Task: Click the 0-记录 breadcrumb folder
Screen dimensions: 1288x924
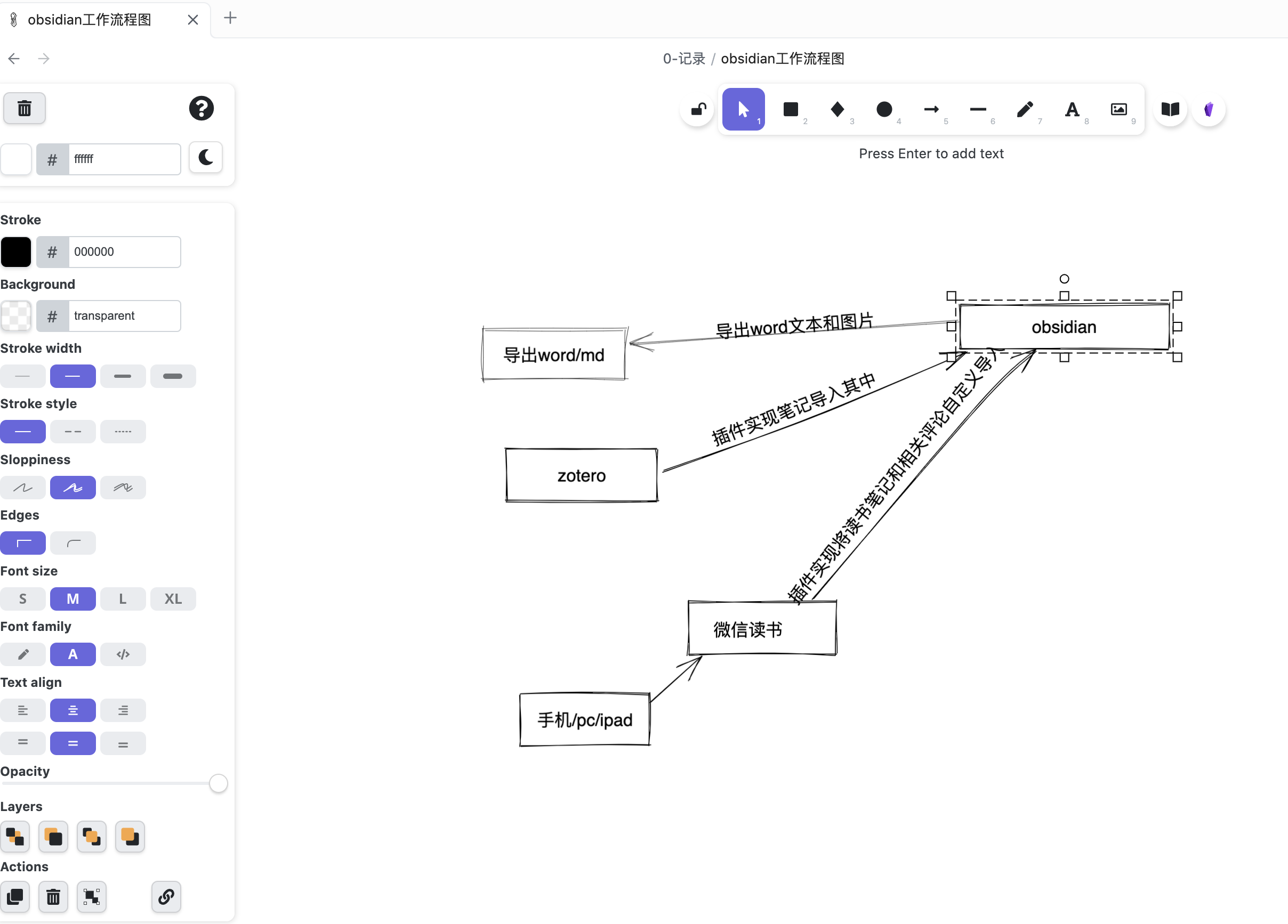Action: pos(684,59)
